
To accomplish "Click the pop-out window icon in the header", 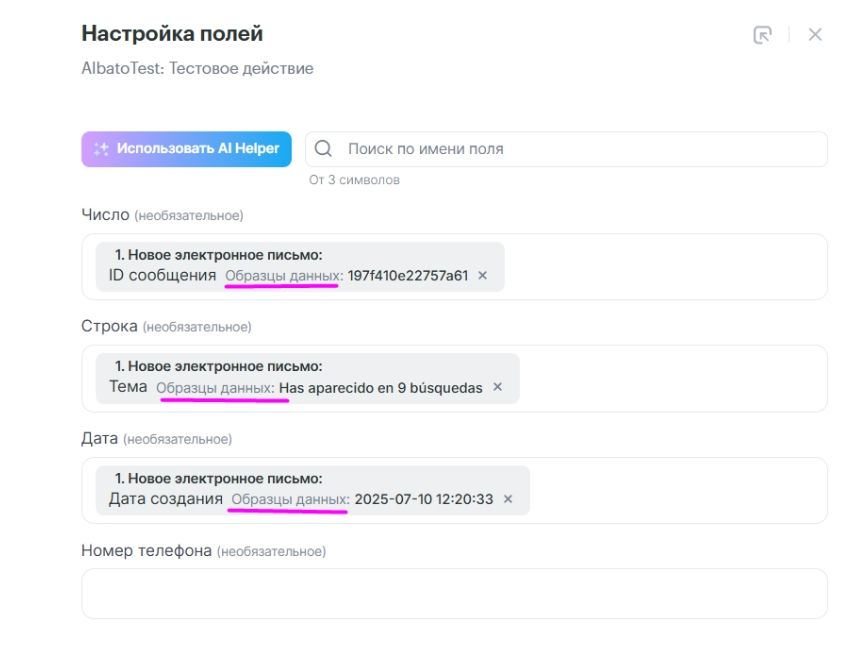I will 762,35.
